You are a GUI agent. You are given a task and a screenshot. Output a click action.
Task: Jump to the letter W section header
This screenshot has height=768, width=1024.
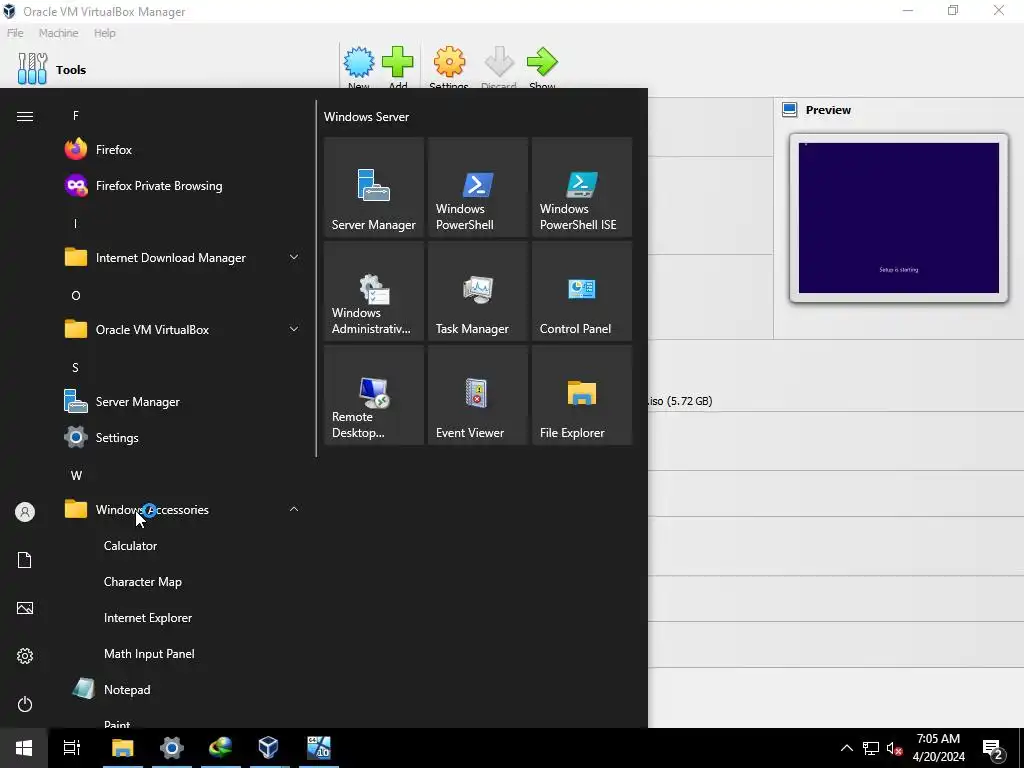point(76,475)
